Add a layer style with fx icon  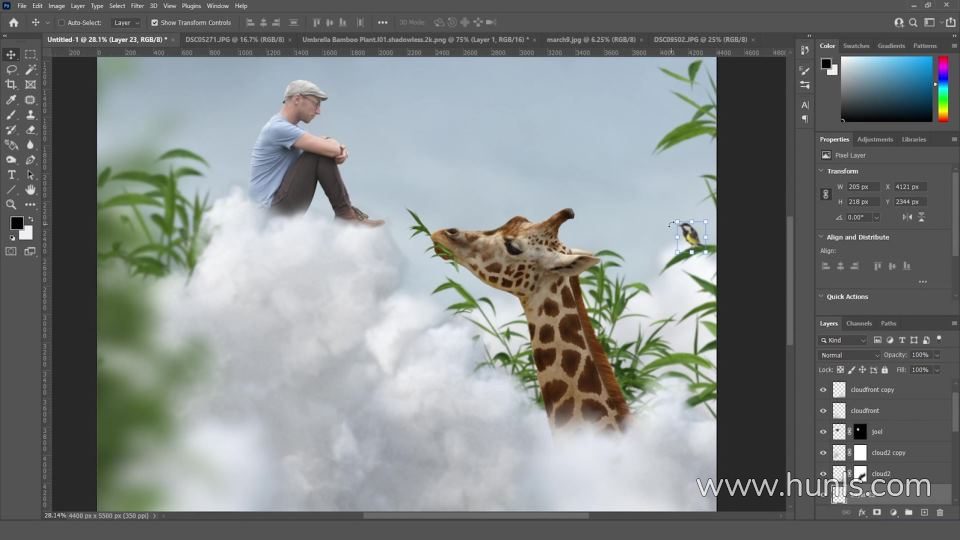(x=861, y=512)
